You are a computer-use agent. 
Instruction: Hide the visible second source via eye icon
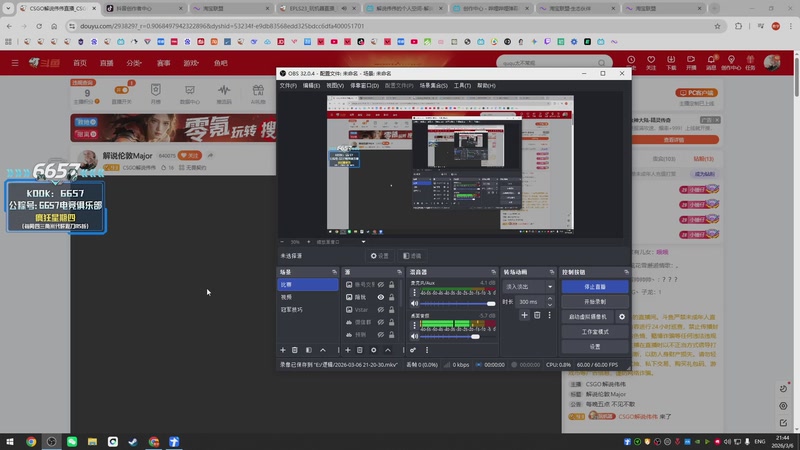click(381, 297)
